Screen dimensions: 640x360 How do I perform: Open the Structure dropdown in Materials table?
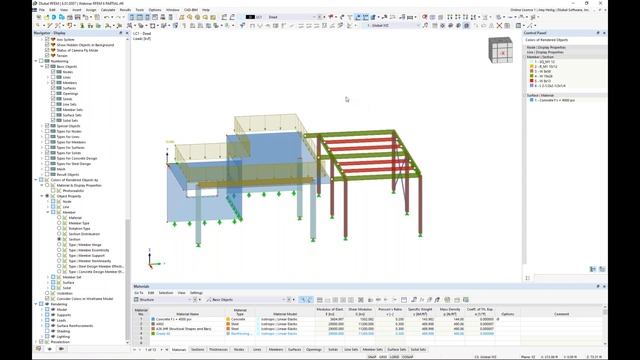pos(189,300)
